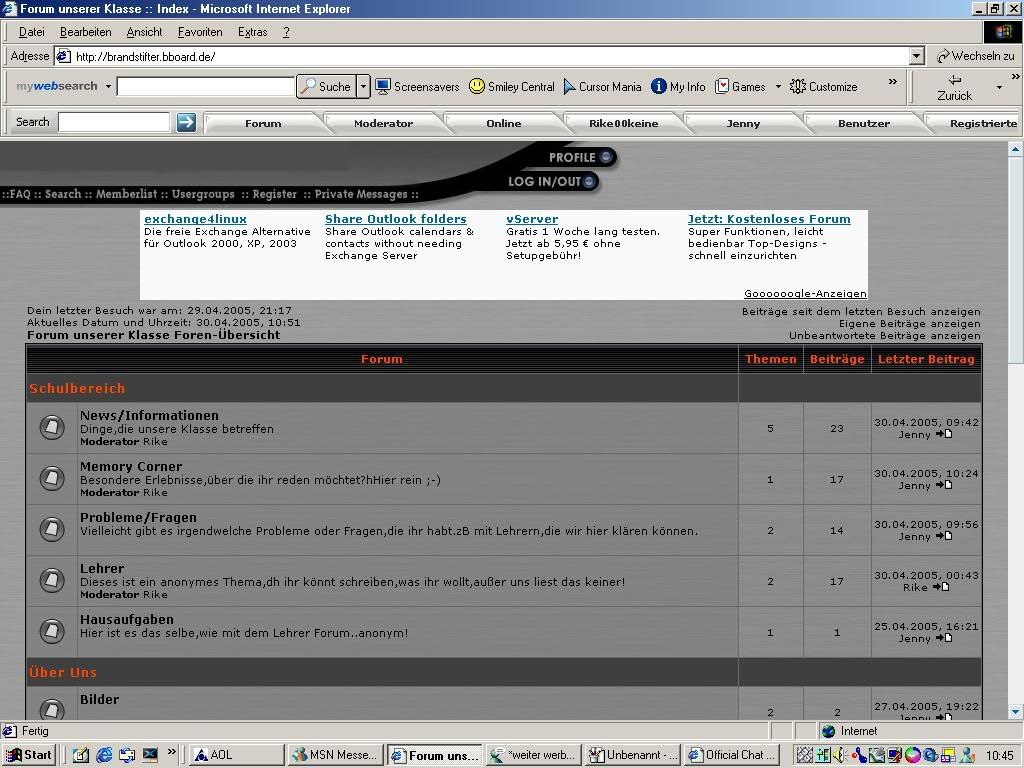Click Customize gear icon
Viewport: 1024px width, 768px height.
click(797, 86)
